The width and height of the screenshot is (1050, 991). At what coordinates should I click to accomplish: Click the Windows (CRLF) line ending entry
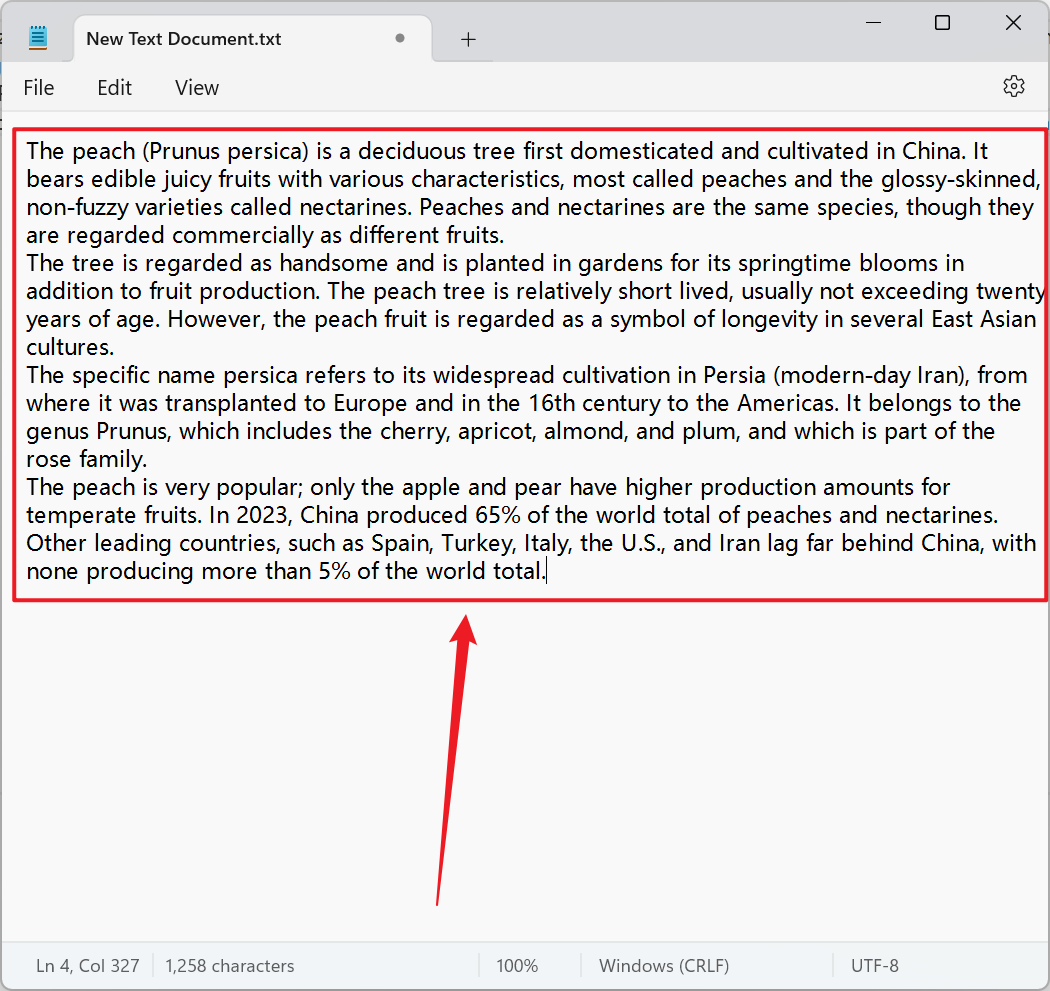tap(664, 966)
